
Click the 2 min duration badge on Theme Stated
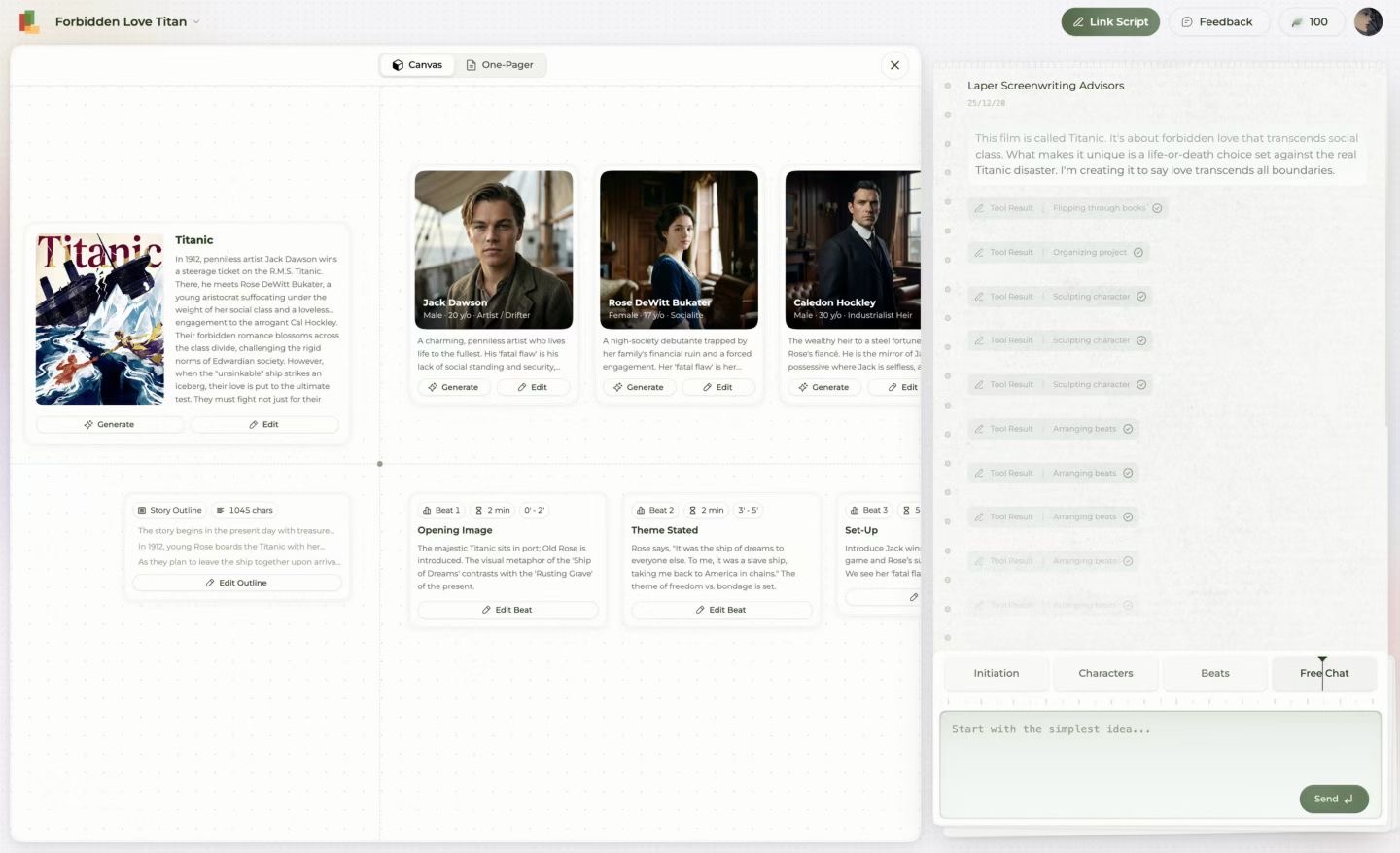point(707,510)
